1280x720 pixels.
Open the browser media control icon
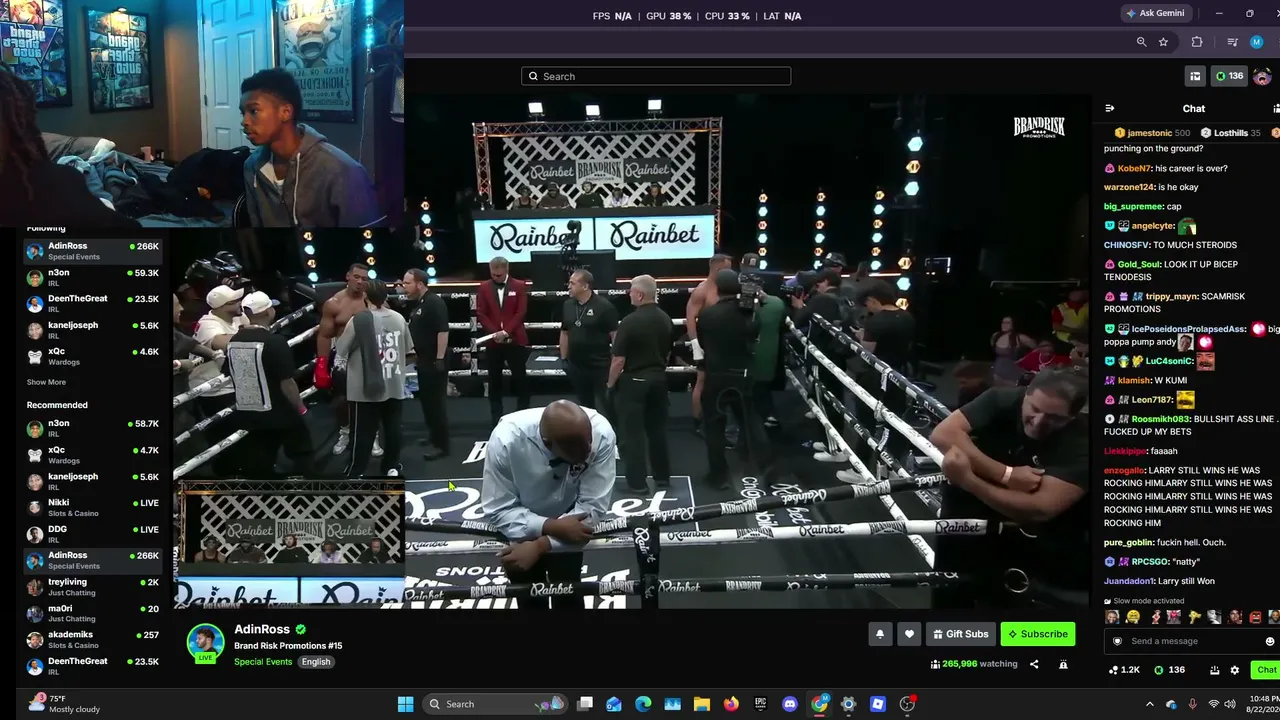(x=1232, y=42)
